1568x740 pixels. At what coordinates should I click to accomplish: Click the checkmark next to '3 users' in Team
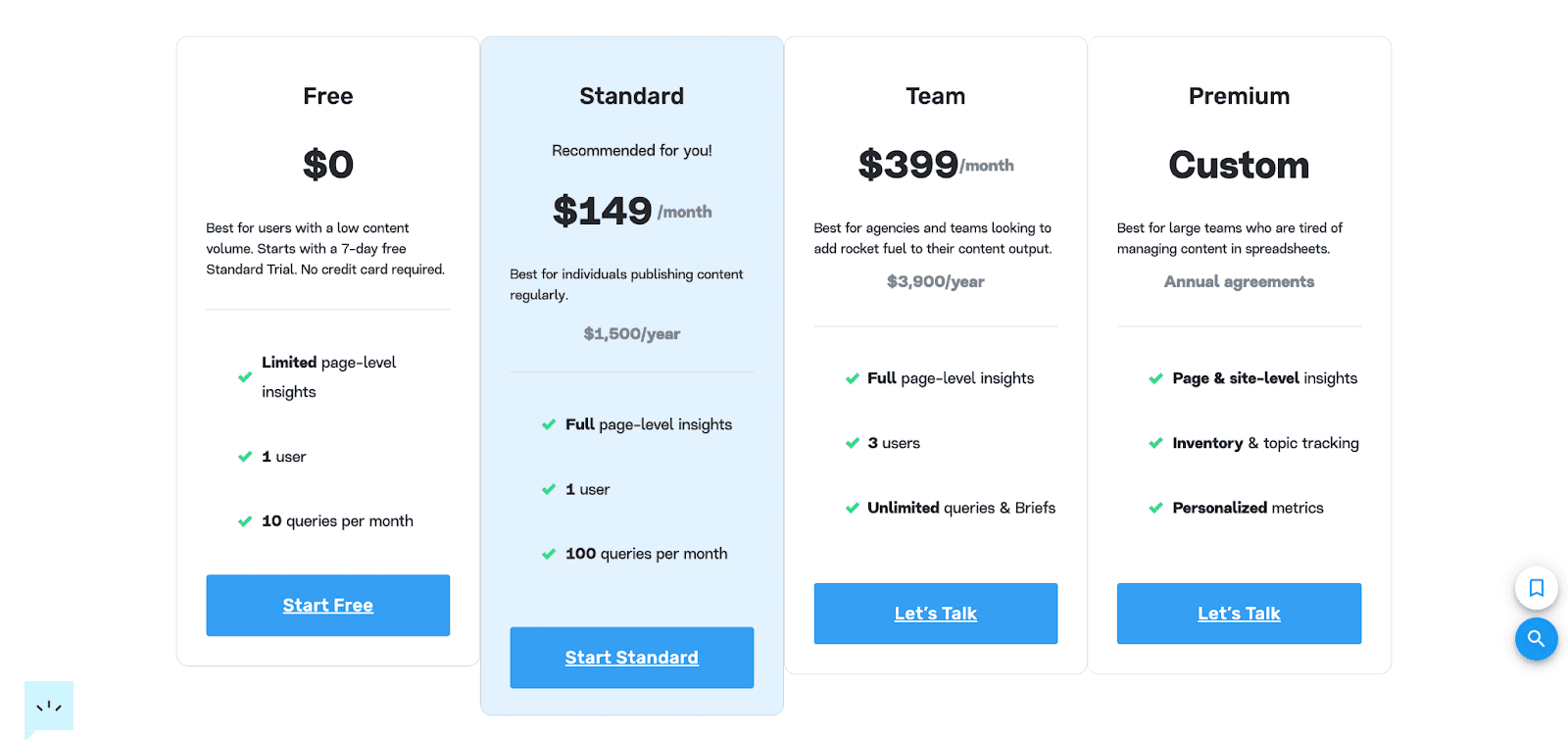point(851,443)
